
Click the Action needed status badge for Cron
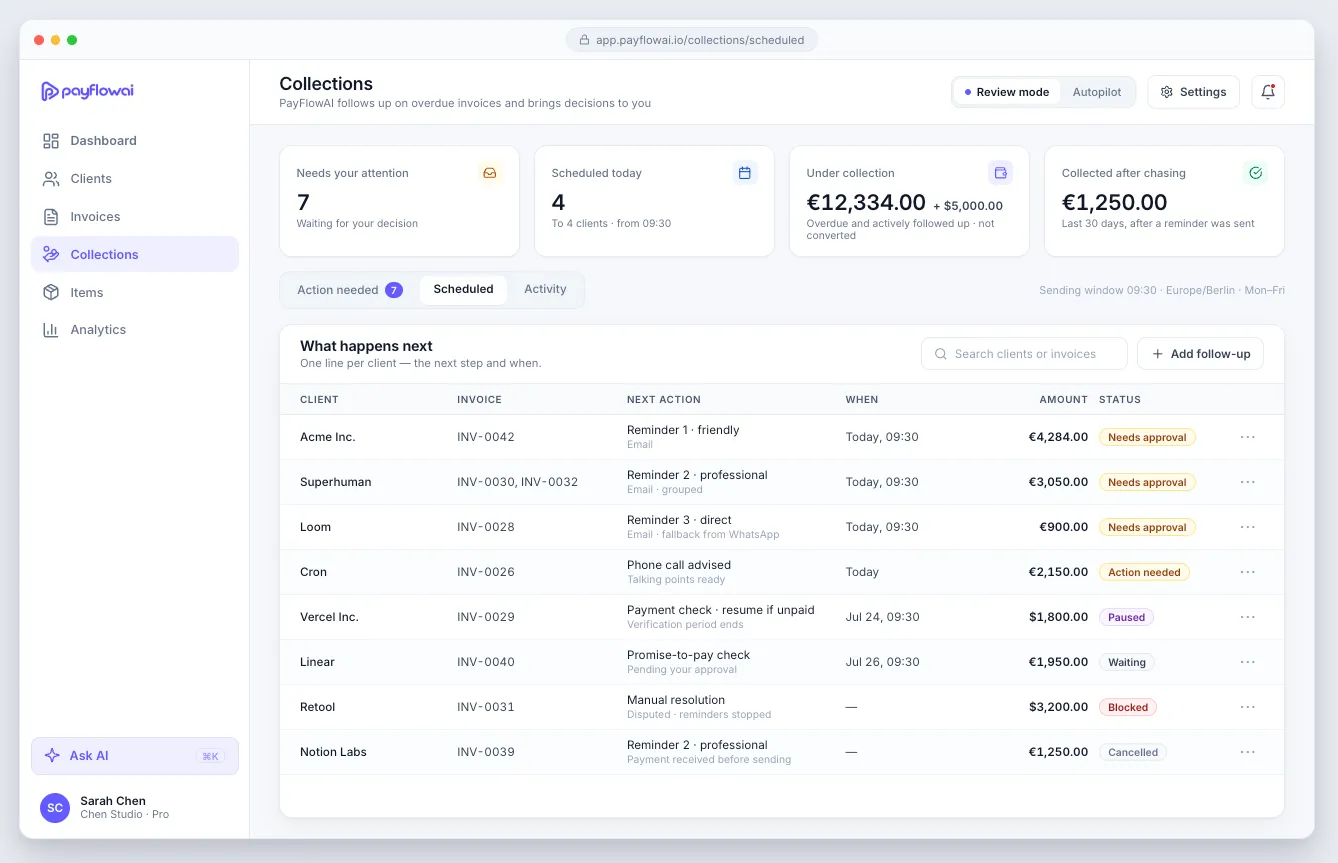[x=1144, y=572]
